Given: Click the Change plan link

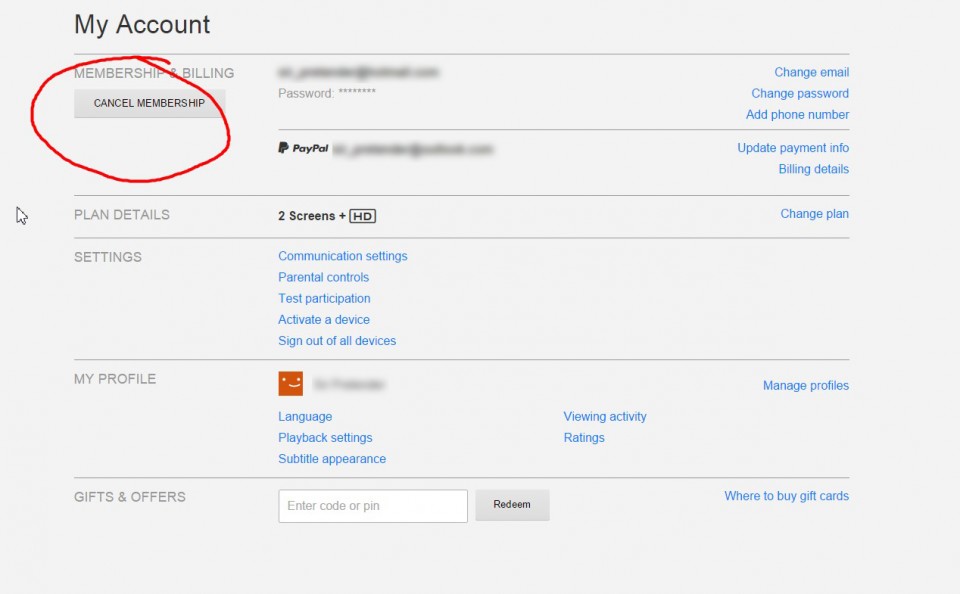Looking at the screenshot, I should pos(814,214).
